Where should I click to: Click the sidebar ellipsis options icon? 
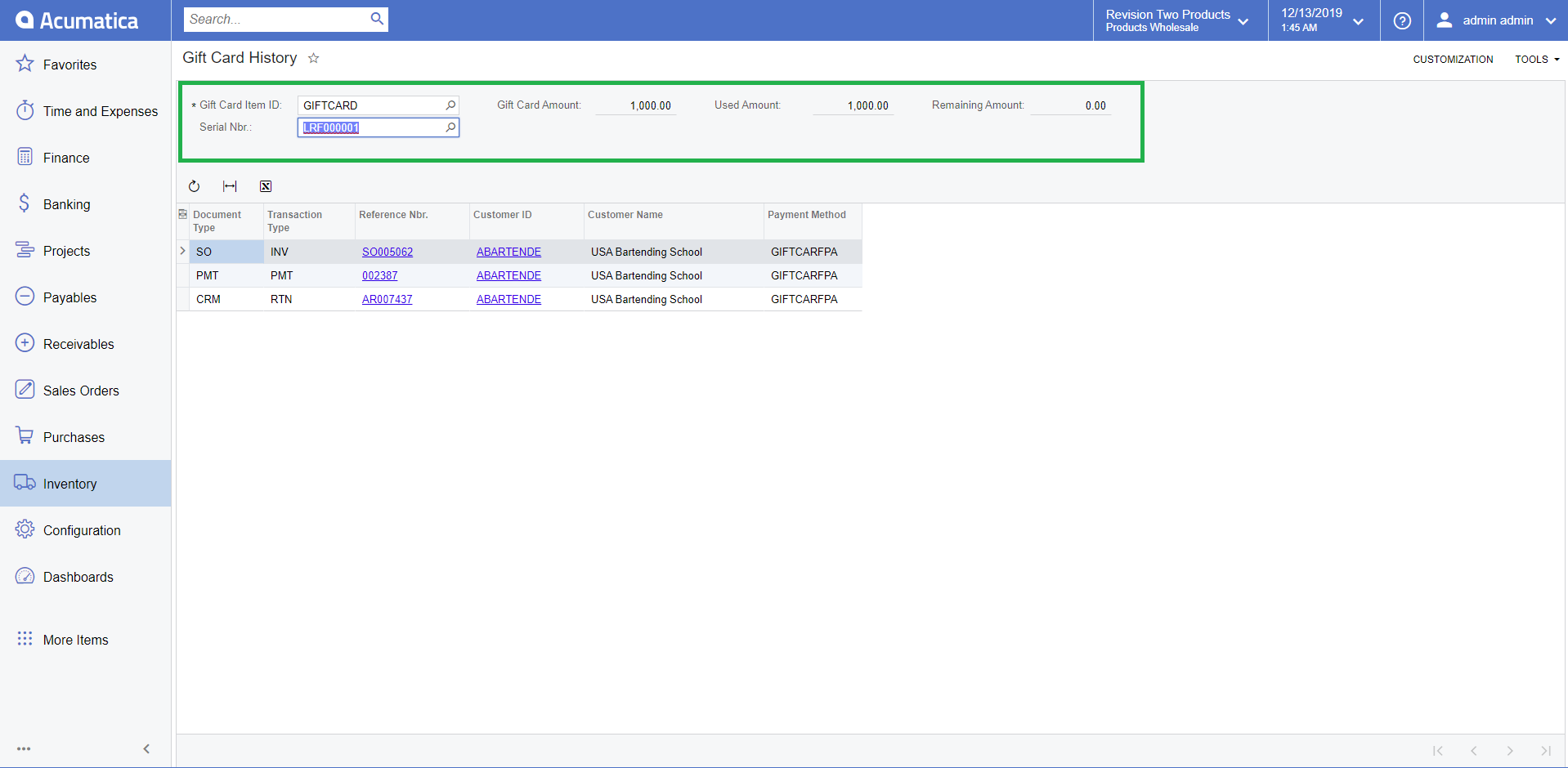coord(24,748)
